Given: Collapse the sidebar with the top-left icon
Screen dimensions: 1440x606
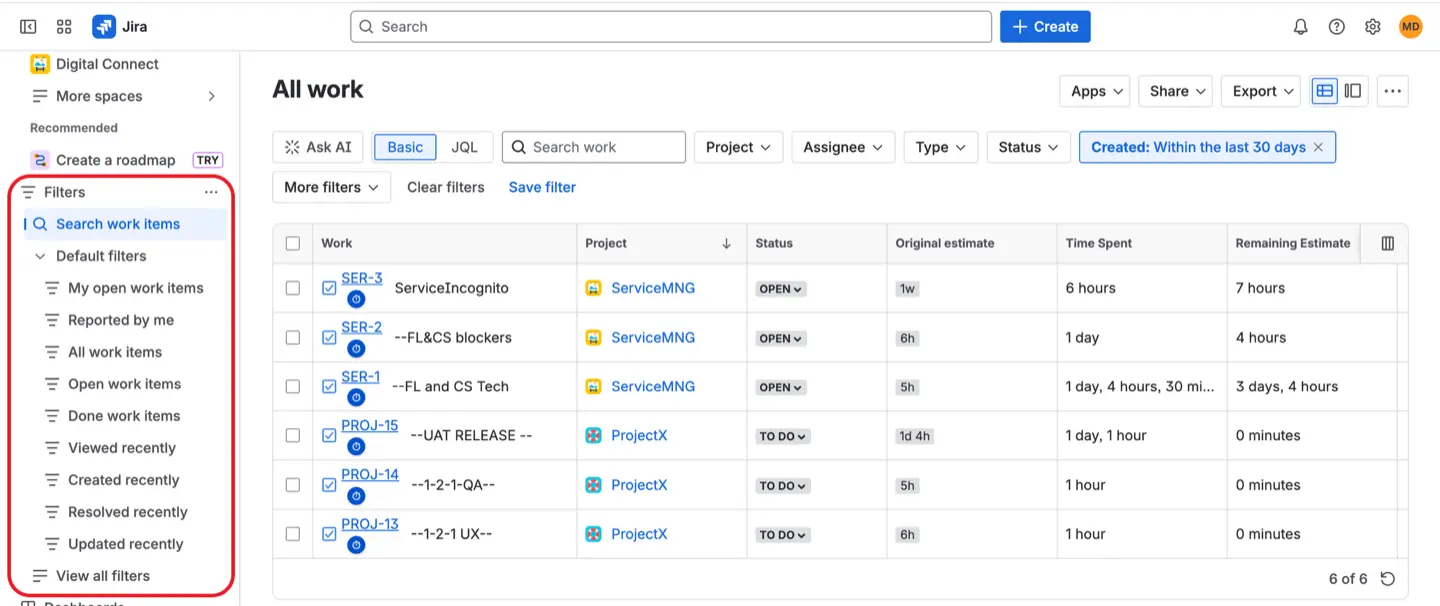Looking at the screenshot, I should (x=27, y=26).
